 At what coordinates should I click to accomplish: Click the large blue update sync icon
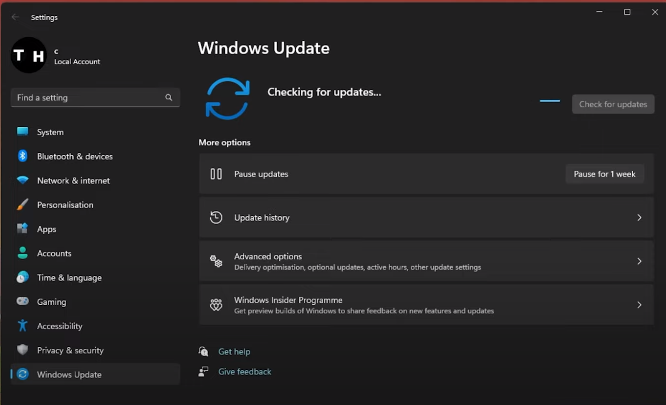228,98
